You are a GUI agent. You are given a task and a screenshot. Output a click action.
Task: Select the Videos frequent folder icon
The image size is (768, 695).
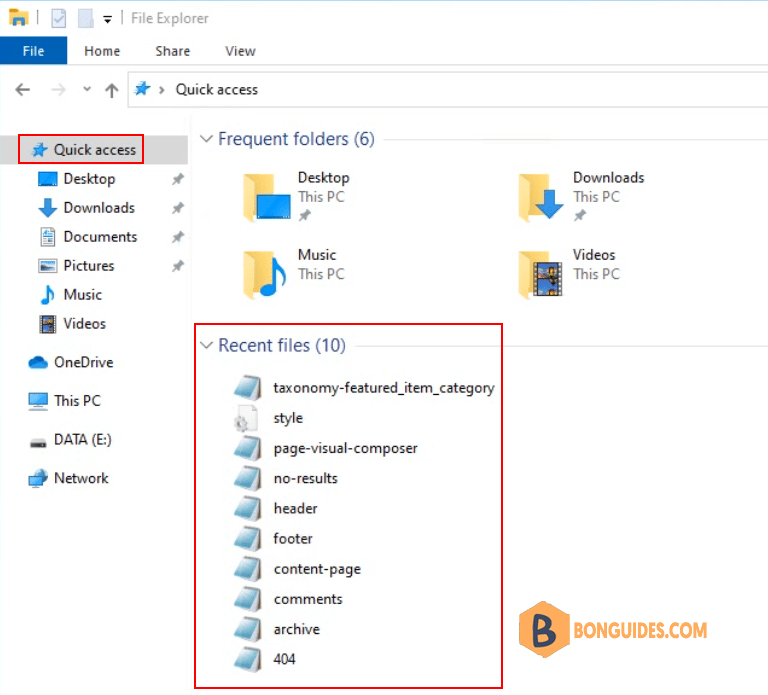(x=541, y=274)
